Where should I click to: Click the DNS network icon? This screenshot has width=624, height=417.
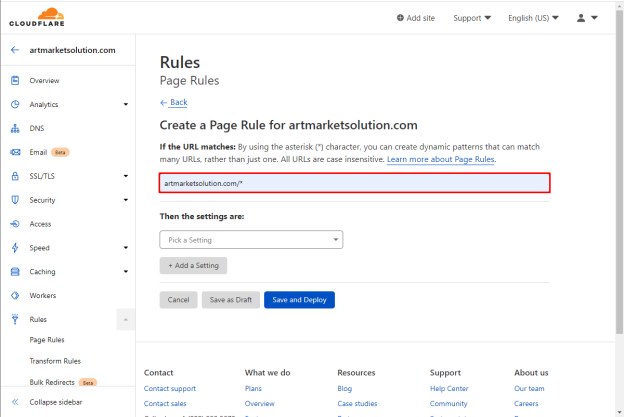click(x=15, y=128)
